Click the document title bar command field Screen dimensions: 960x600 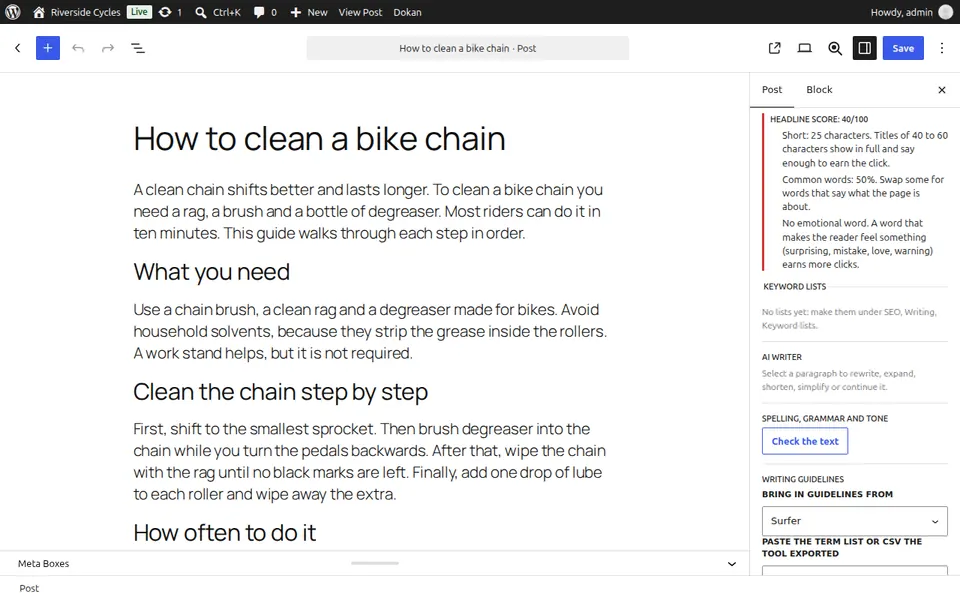point(468,48)
